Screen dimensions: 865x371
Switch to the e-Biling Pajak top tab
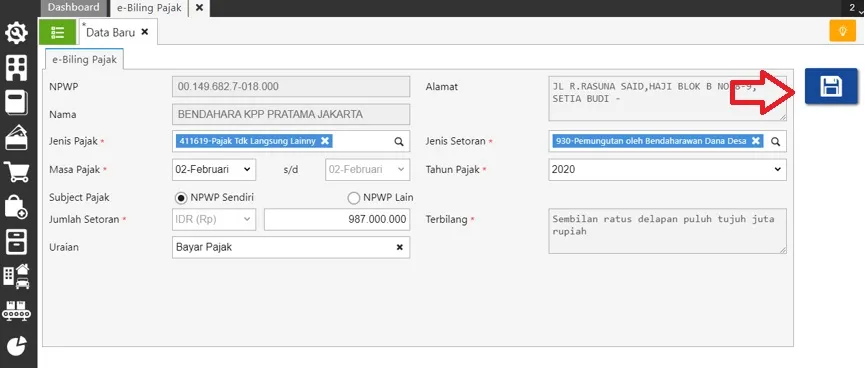(149, 8)
